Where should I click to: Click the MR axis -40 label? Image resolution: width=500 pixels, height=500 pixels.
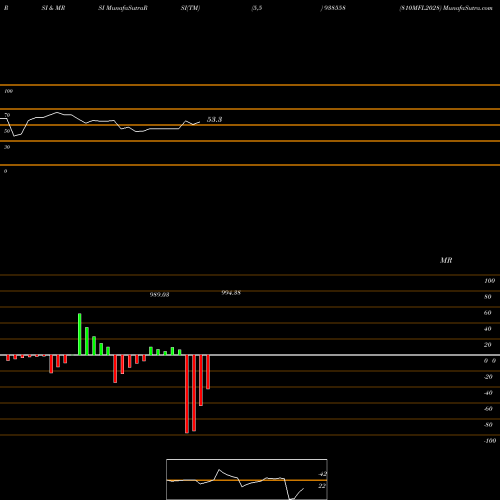pos(488,393)
